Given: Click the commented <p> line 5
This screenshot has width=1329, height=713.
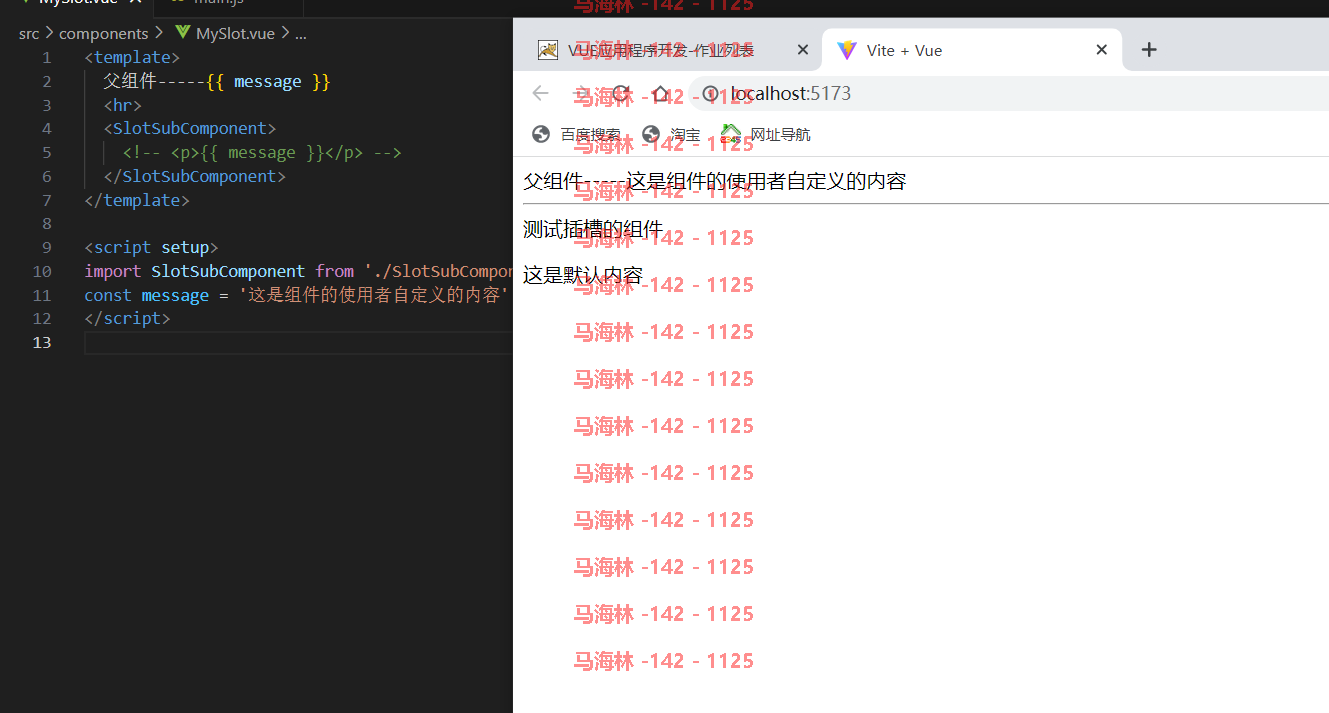Looking at the screenshot, I should click(262, 152).
